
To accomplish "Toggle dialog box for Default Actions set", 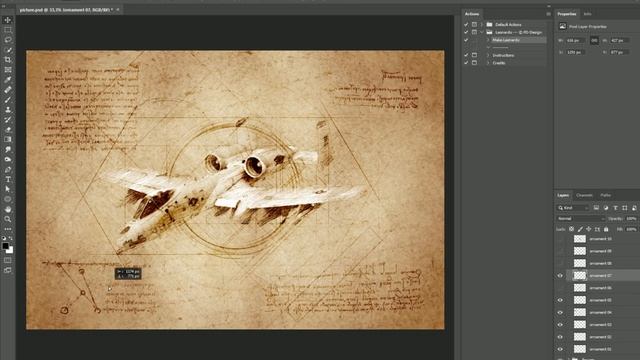I will click(x=474, y=24).
